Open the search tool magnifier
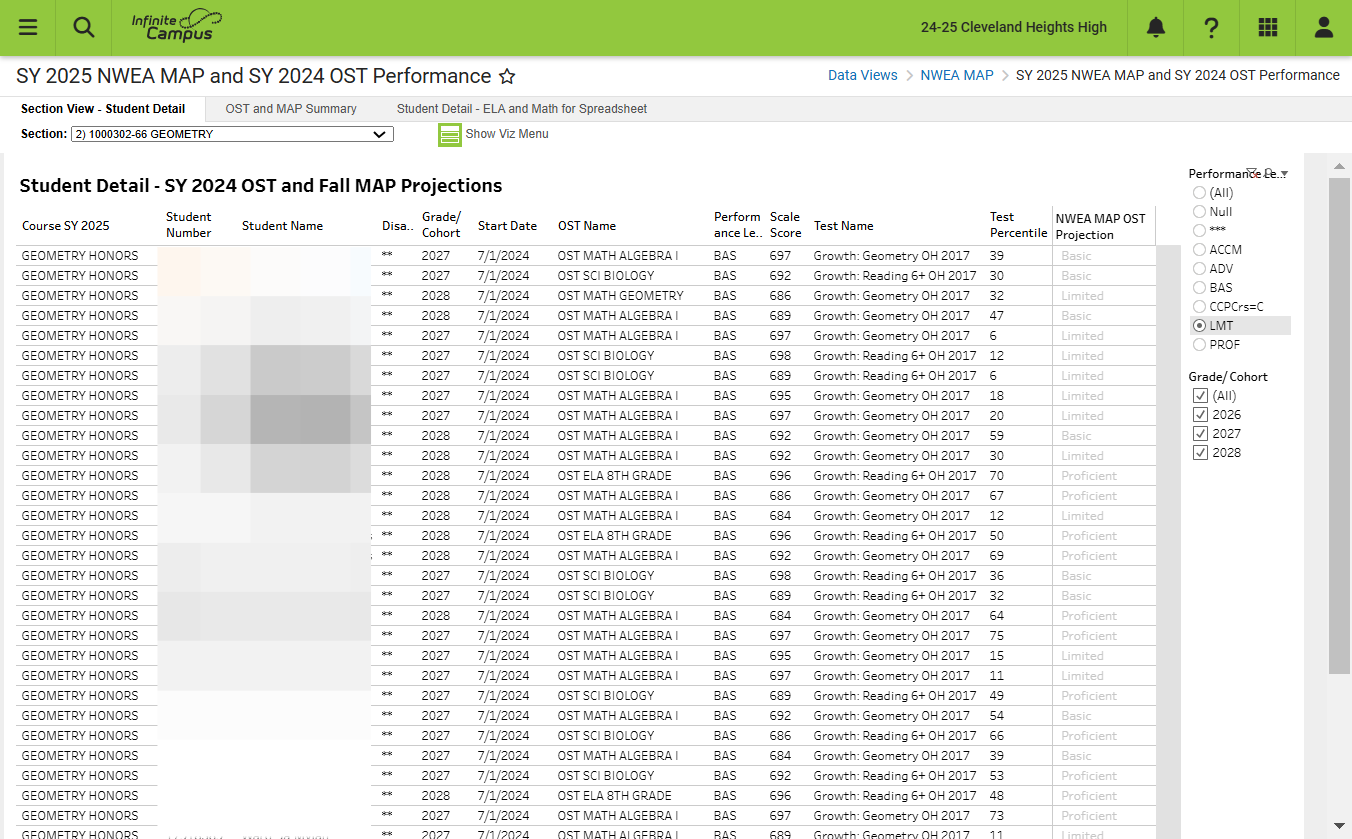The image size is (1352, 839). (84, 28)
